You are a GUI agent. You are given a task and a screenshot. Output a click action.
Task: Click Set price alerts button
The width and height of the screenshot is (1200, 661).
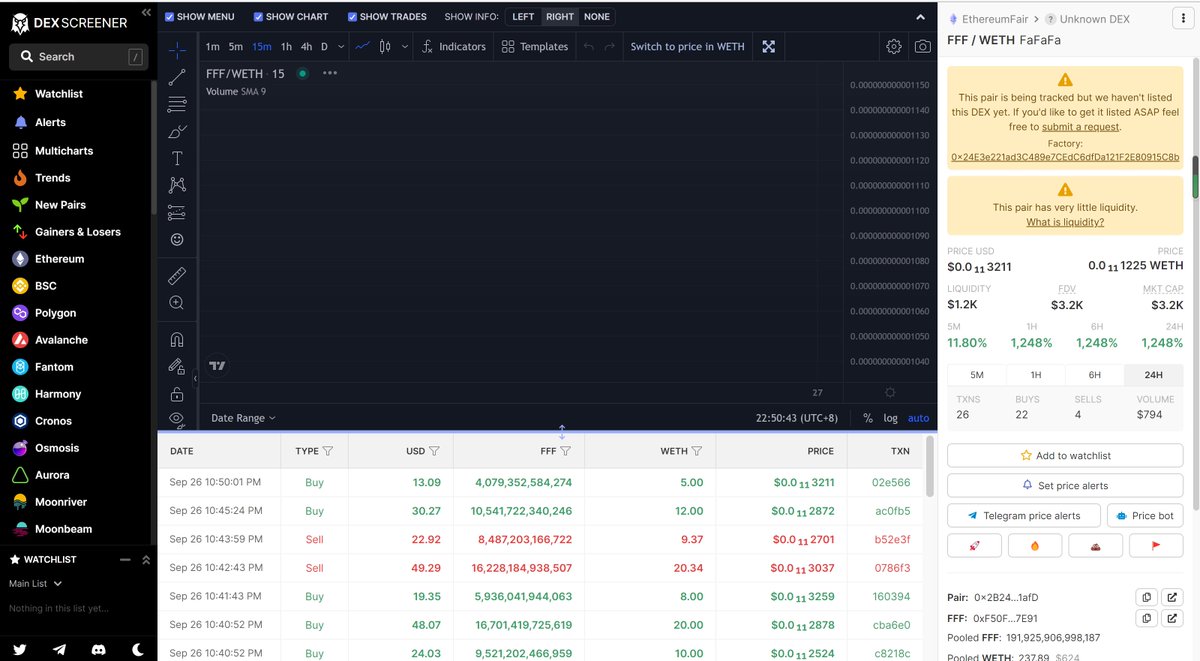point(1065,485)
